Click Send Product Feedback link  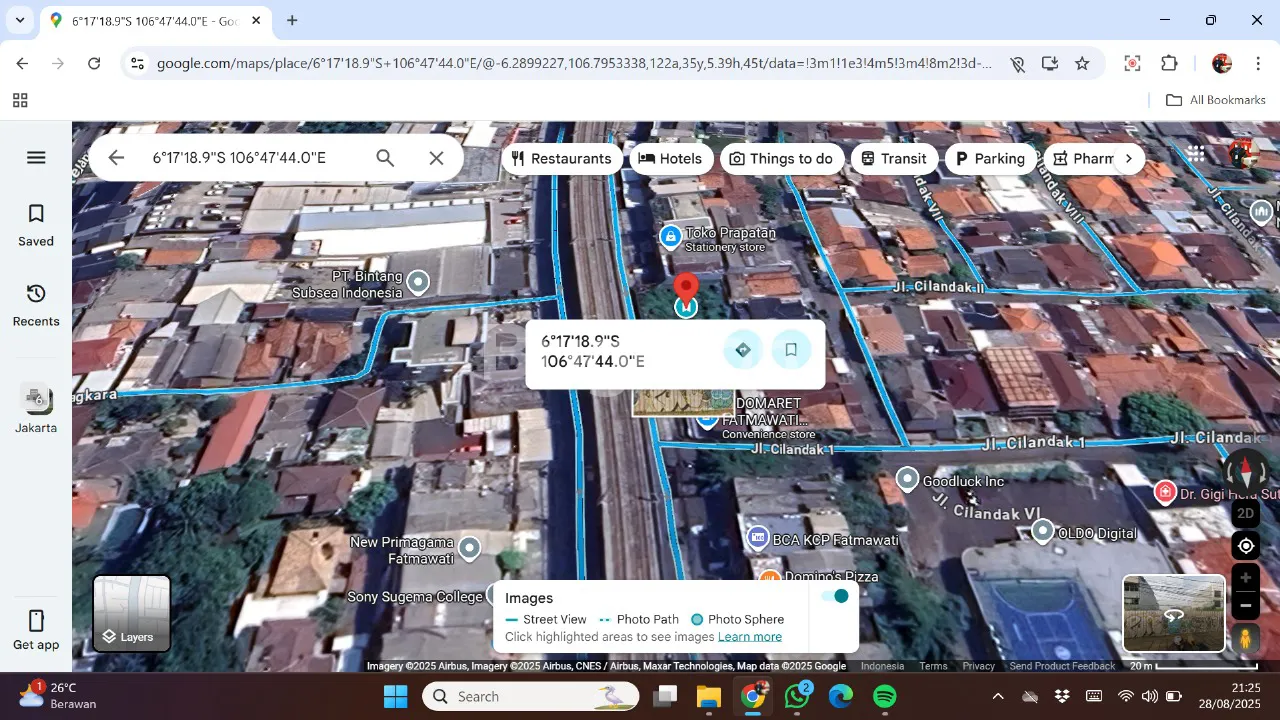coord(1062,666)
